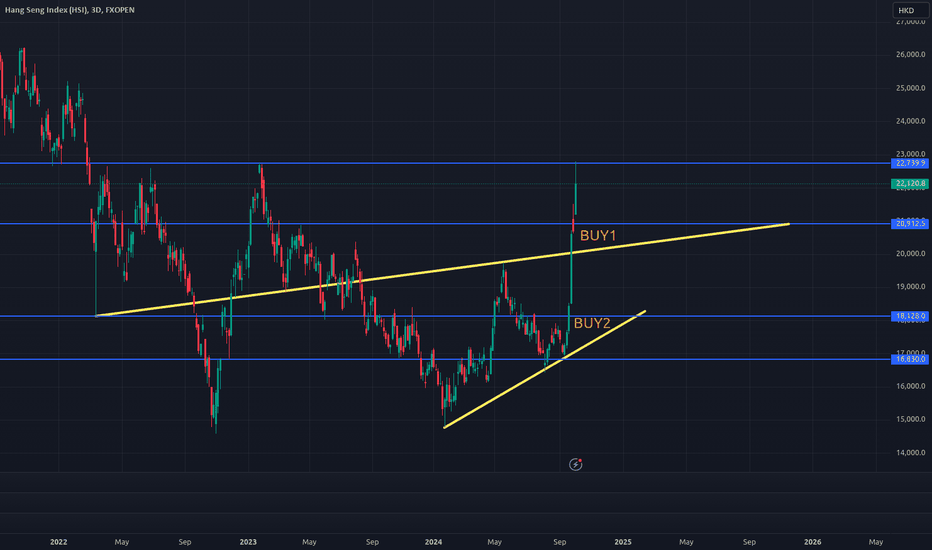Select the BUY2 text label
The image size is (932, 550).
[x=592, y=323]
